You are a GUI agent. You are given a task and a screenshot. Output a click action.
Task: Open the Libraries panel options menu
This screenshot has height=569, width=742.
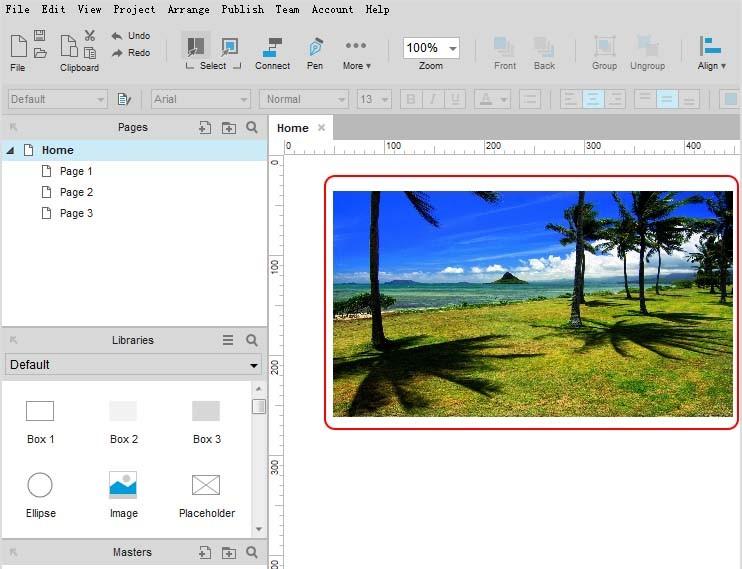[x=228, y=340]
